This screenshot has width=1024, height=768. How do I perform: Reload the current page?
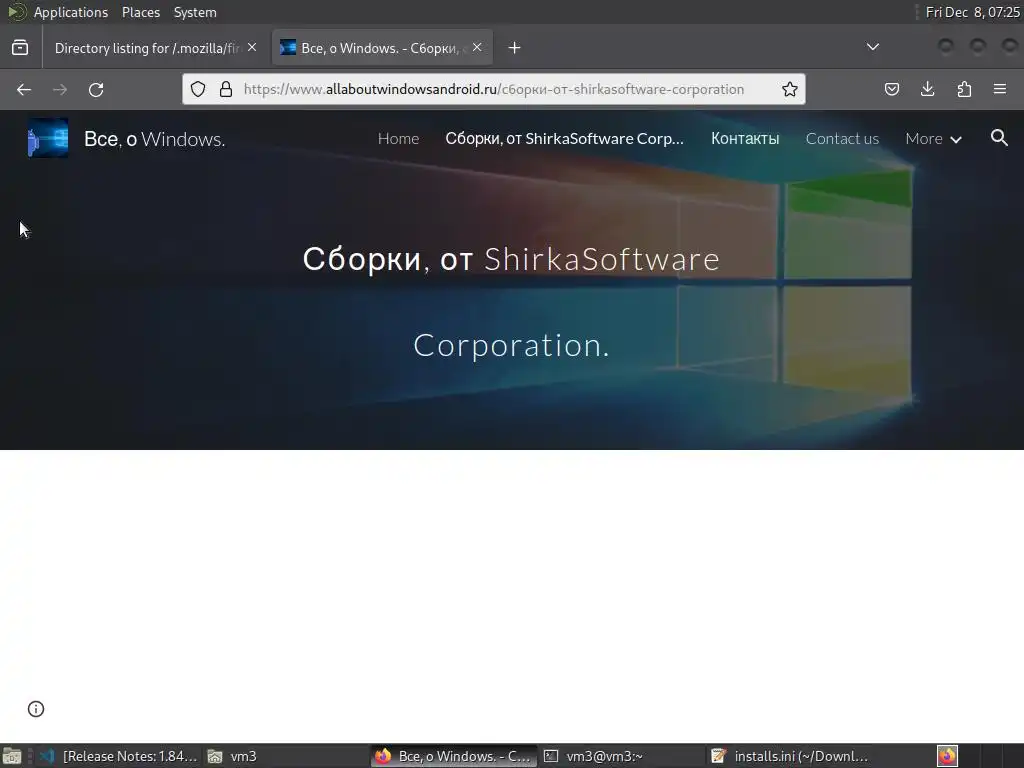(x=96, y=89)
